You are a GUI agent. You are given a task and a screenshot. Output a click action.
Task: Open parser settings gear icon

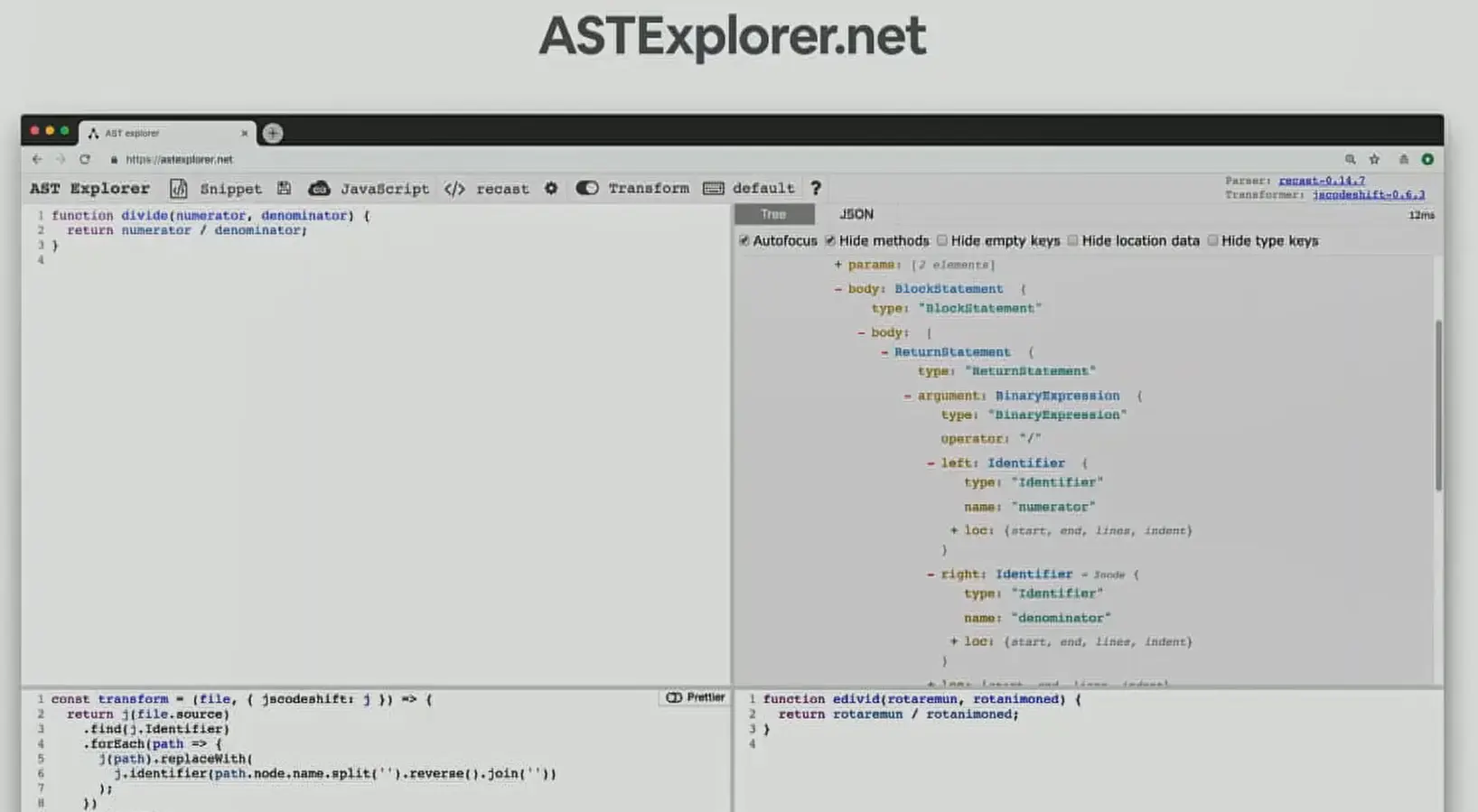click(x=551, y=188)
